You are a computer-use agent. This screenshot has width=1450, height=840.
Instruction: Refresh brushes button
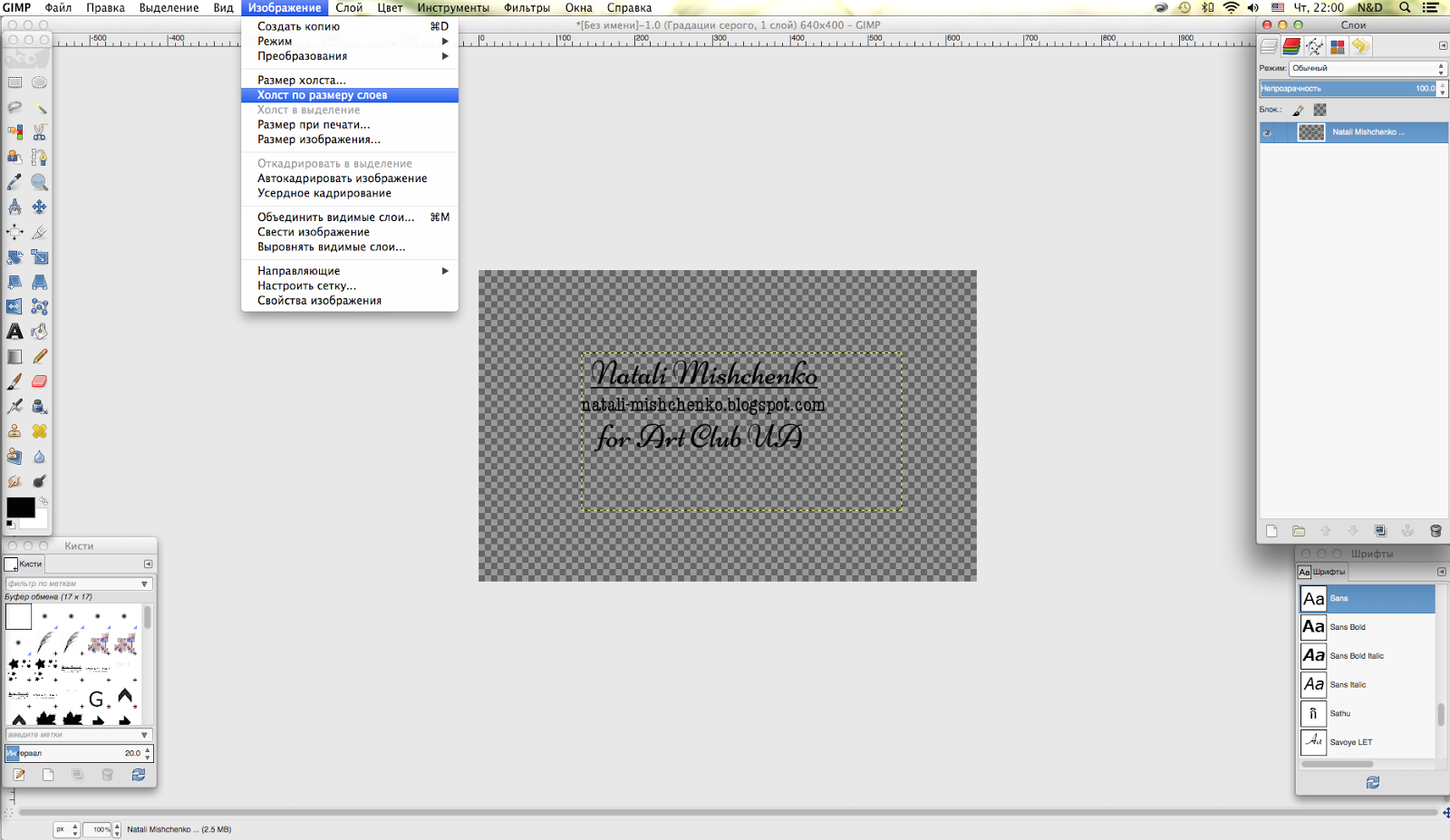point(138,775)
